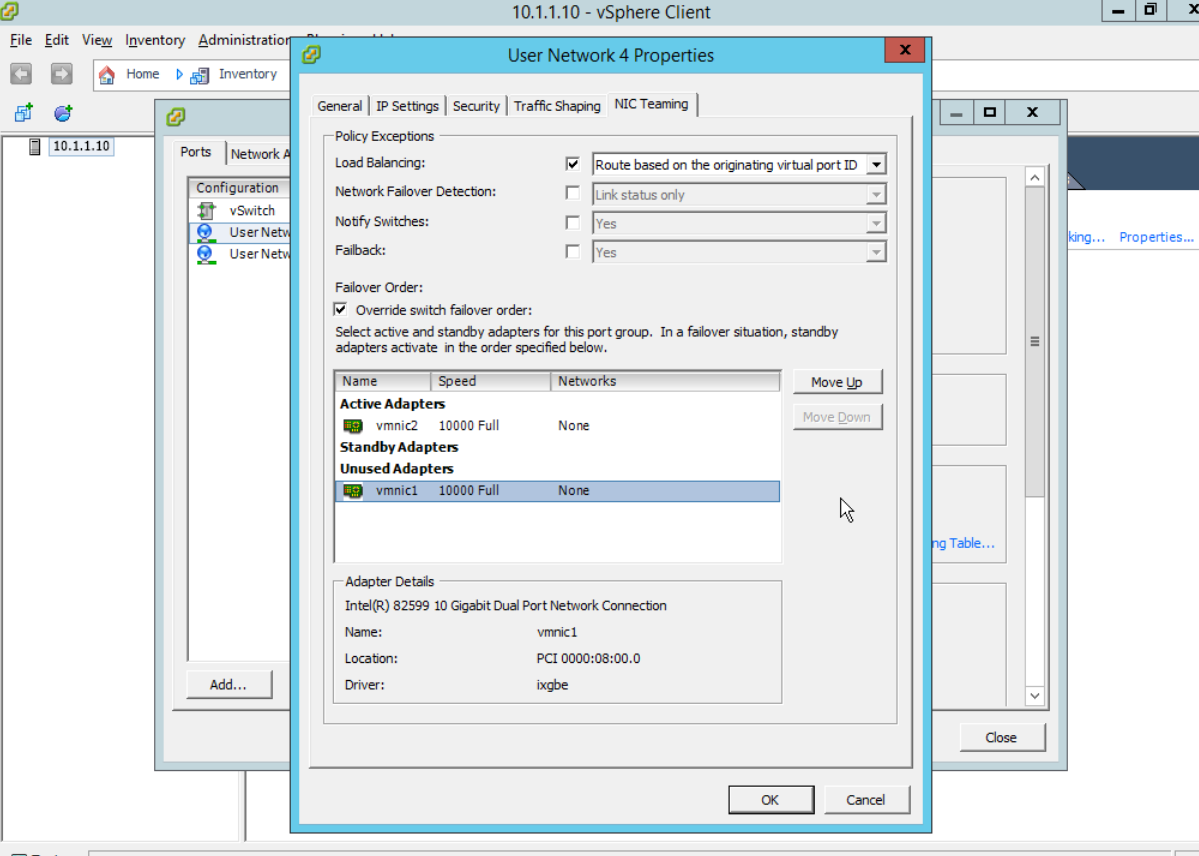Viewport: 1199px width, 856px height.
Task: Open the Load Balancing dropdown
Action: point(876,164)
